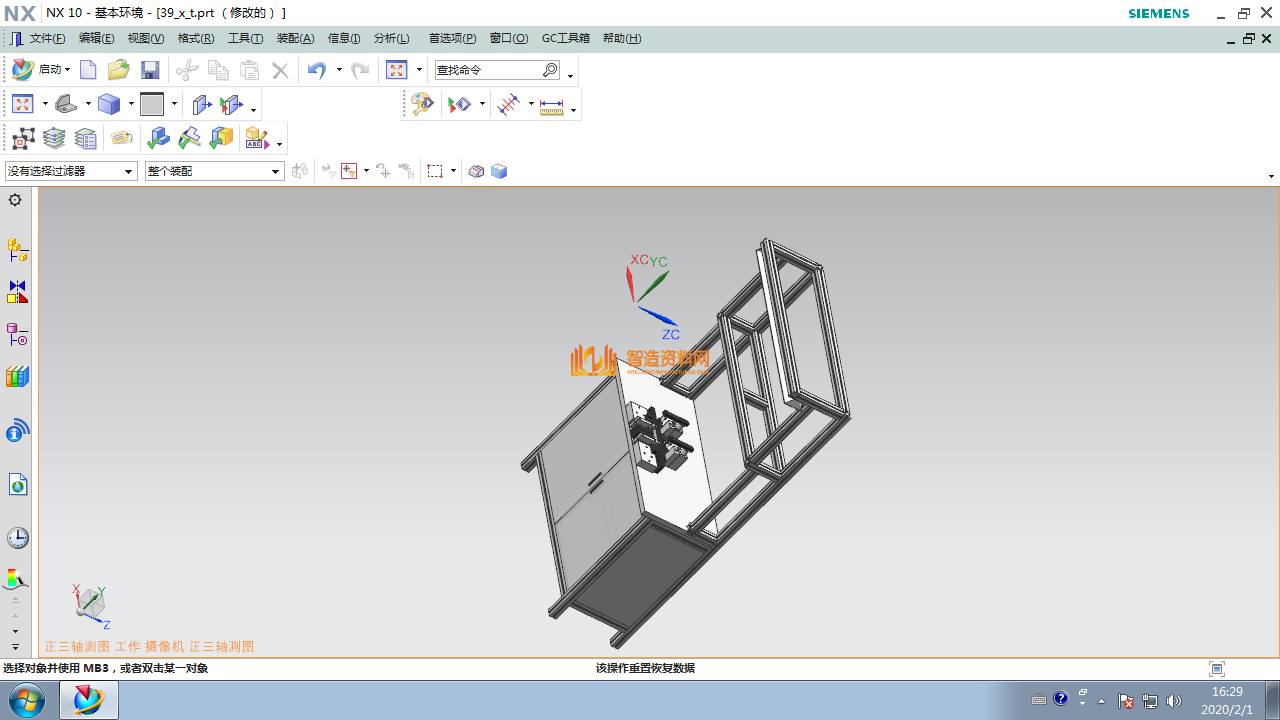Open the Reuse Library books icon

tap(17, 377)
